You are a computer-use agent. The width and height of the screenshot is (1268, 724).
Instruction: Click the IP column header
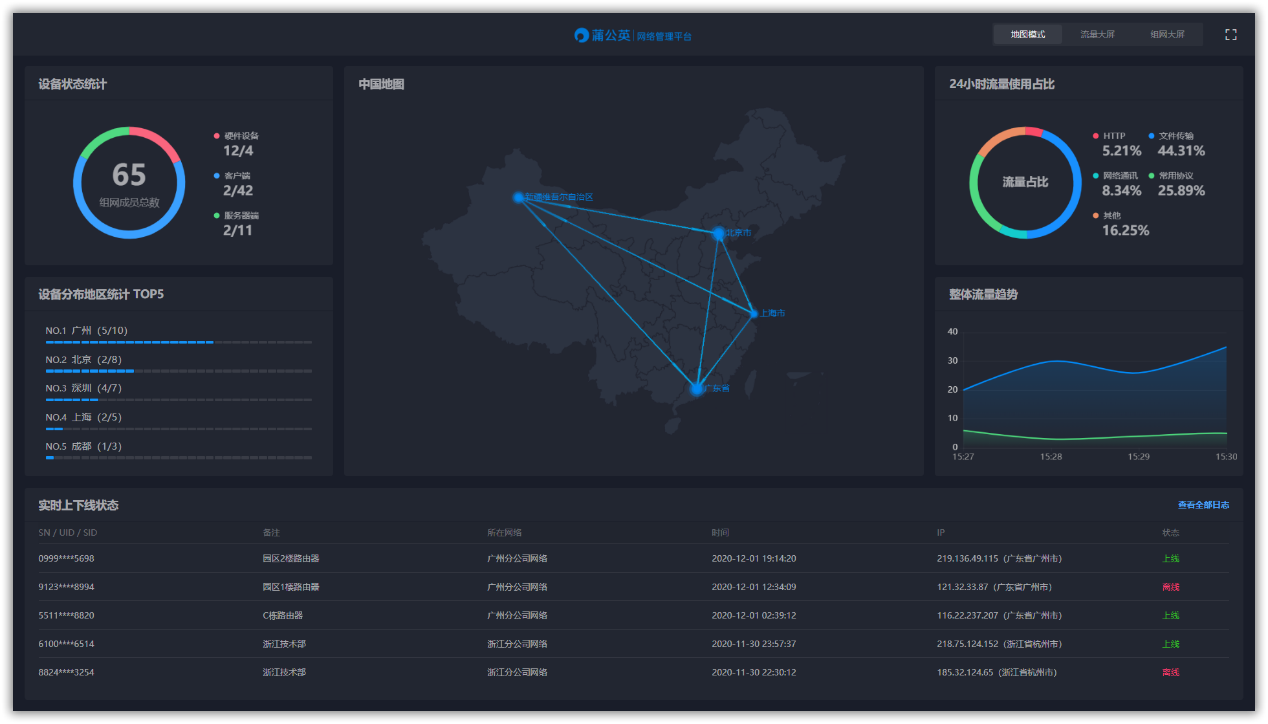941,533
